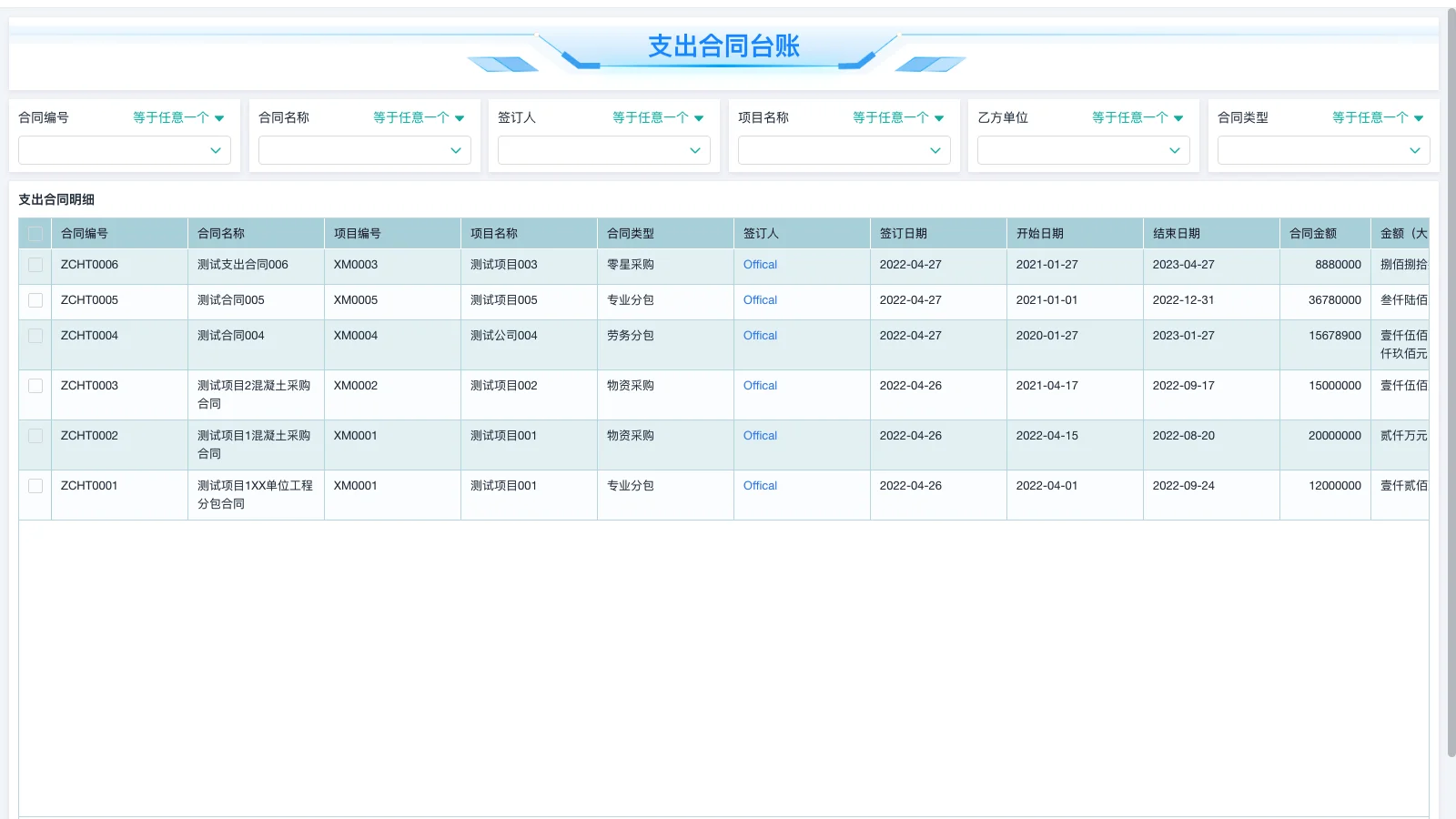The image size is (1456, 819).
Task: Check the checkbox for row ZCHT0006
Action: click(35, 265)
